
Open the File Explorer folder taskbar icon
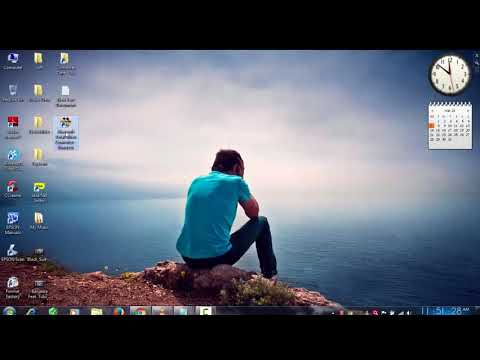click(97, 311)
